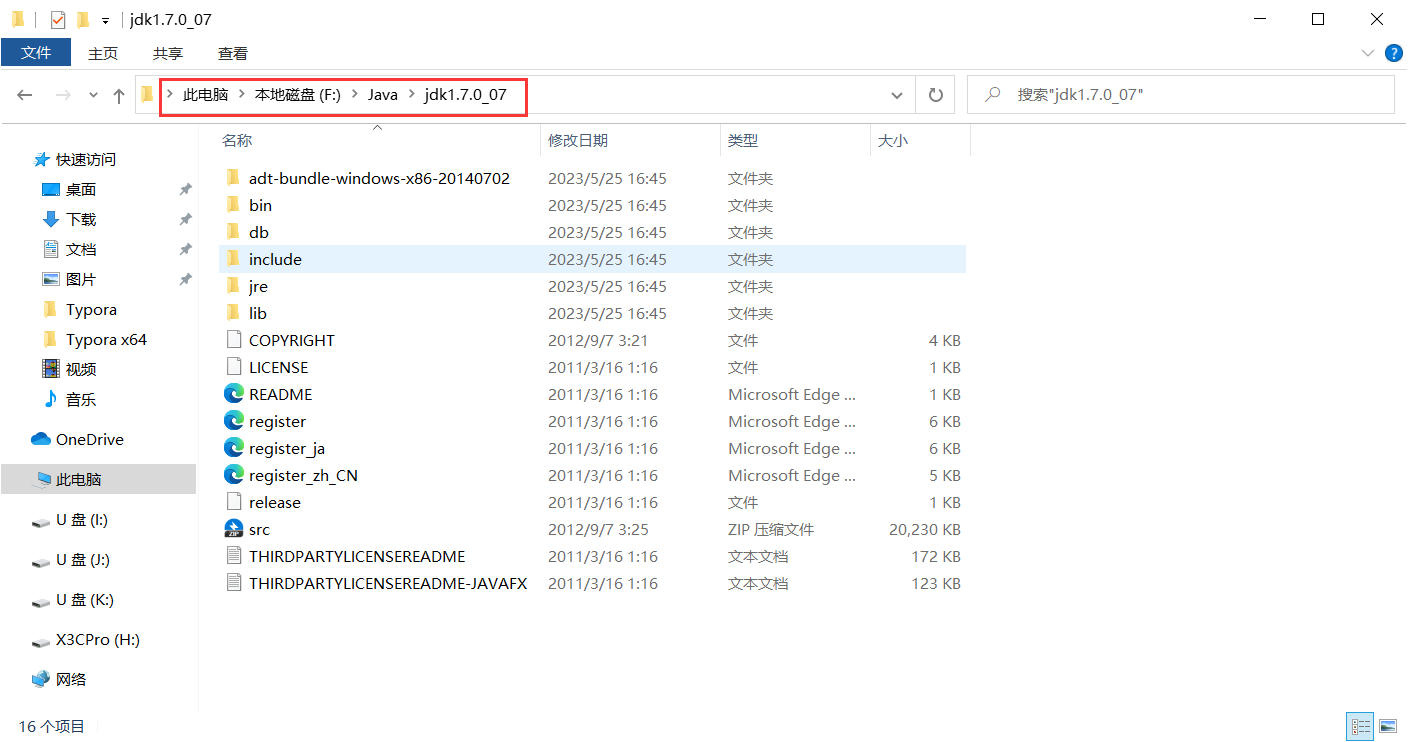Click the refresh button in address bar
Screen dimensions: 1408x742
pyautogui.click(x=935, y=94)
